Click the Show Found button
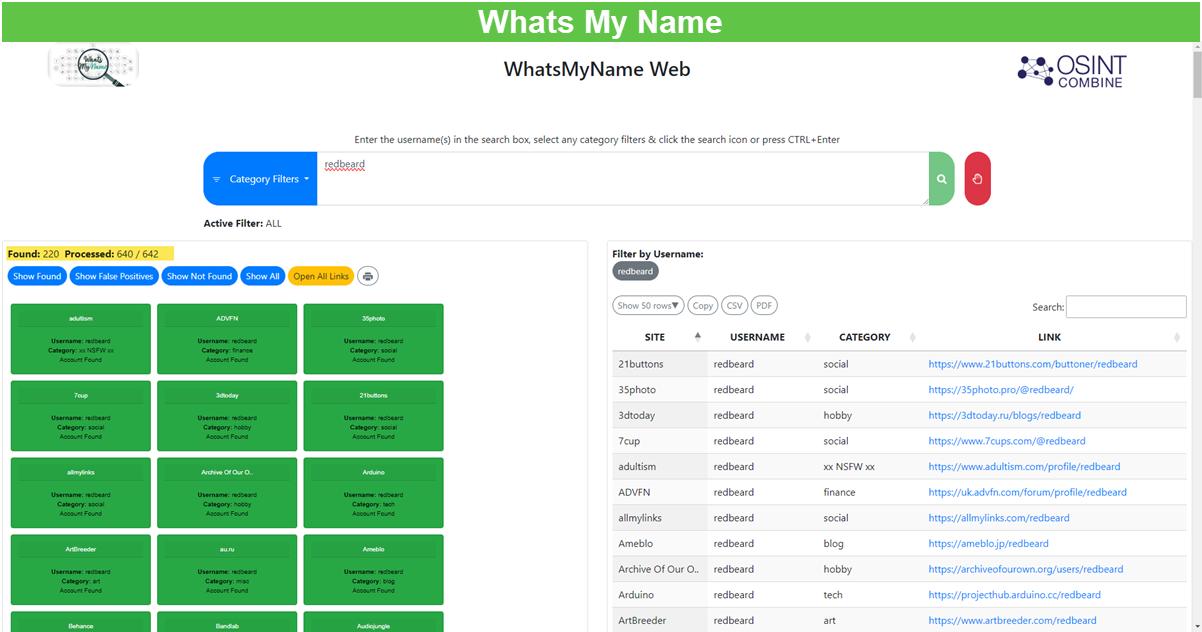The image size is (1202, 632). pyautogui.click(x=37, y=276)
